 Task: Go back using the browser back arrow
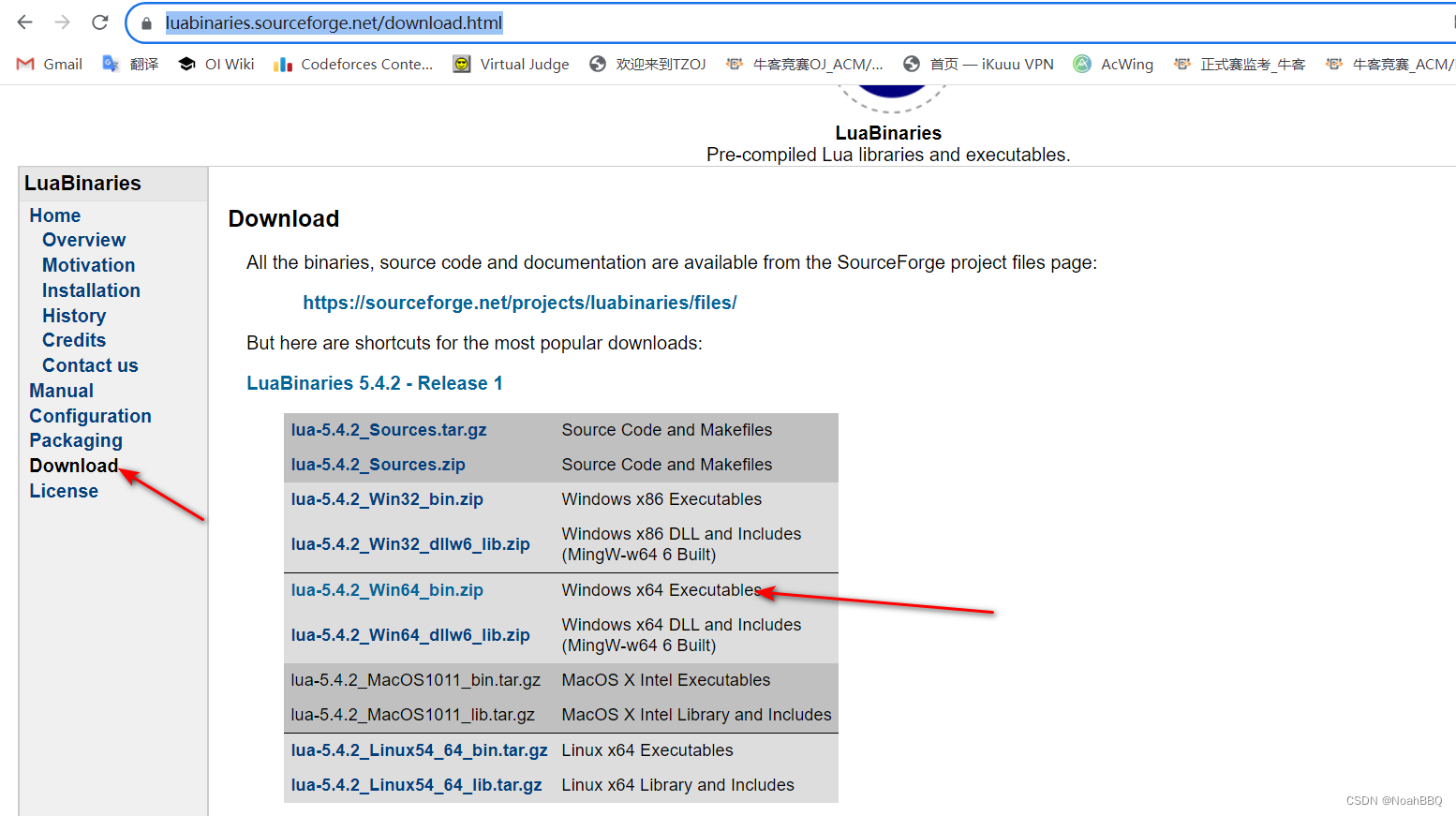pos(25,22)
